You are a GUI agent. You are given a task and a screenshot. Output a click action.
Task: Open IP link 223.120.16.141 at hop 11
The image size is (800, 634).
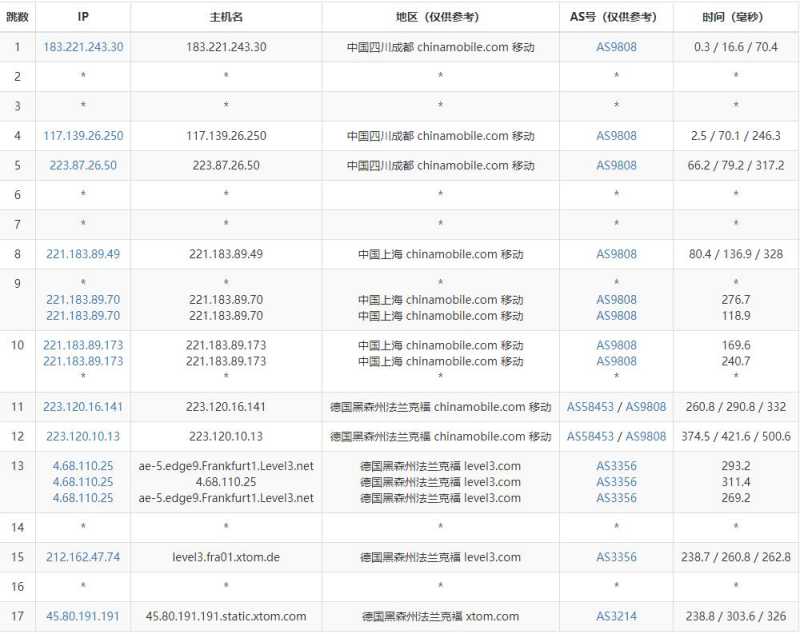coord(83,407)
